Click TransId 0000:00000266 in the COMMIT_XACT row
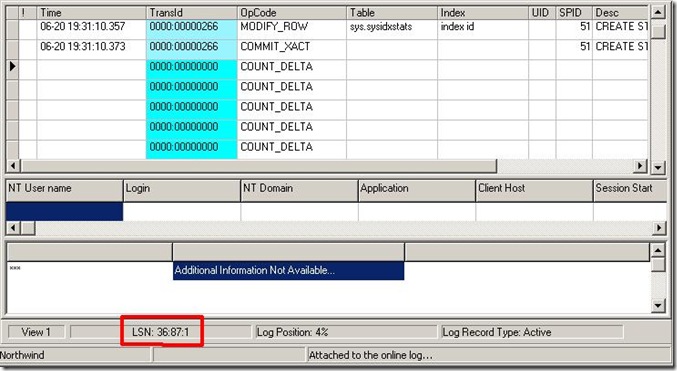The width and height of the screenshot is (677, 371). tap(191, 50)
